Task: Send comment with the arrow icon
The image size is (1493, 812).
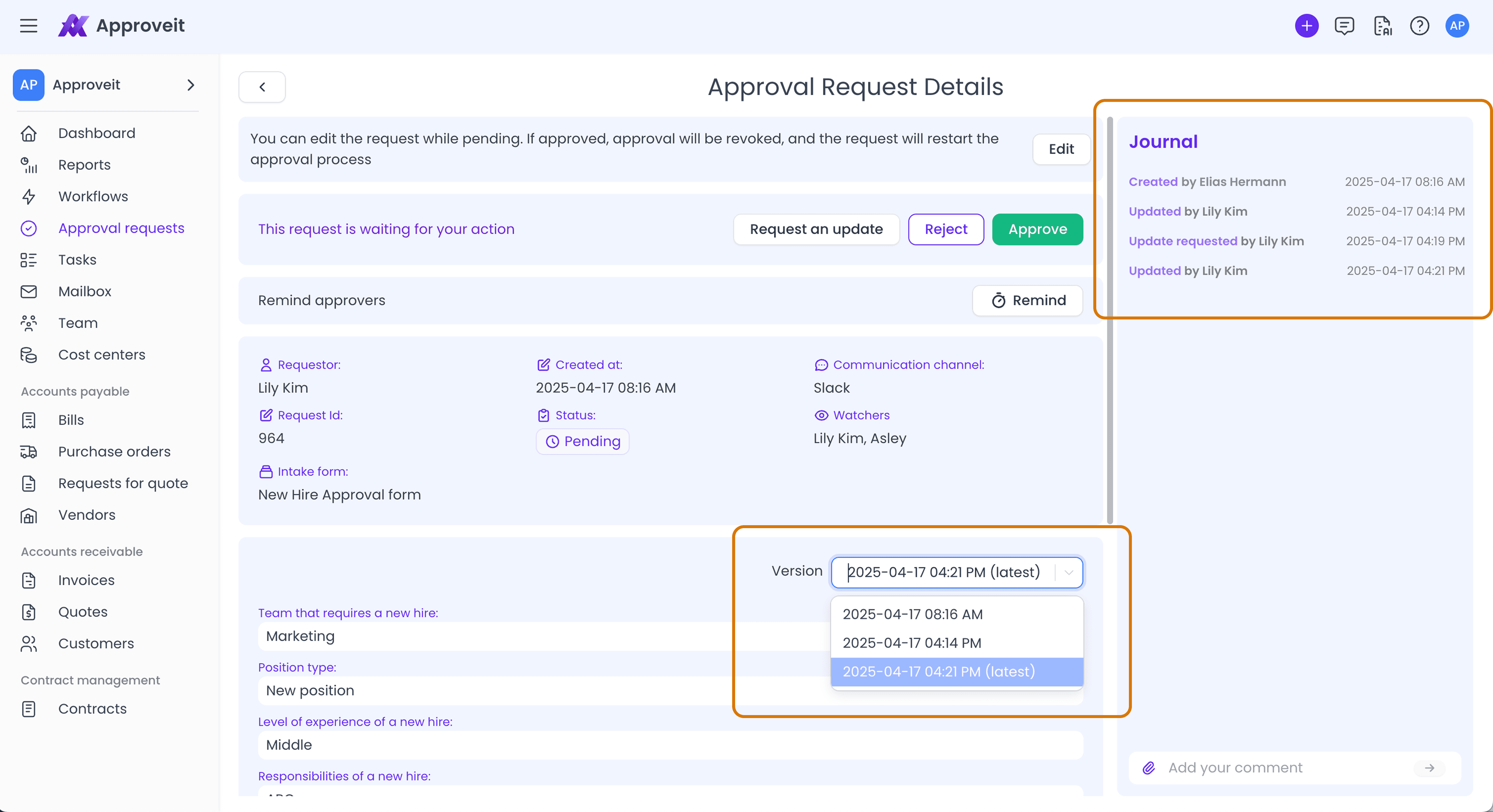Action: 1429,768
